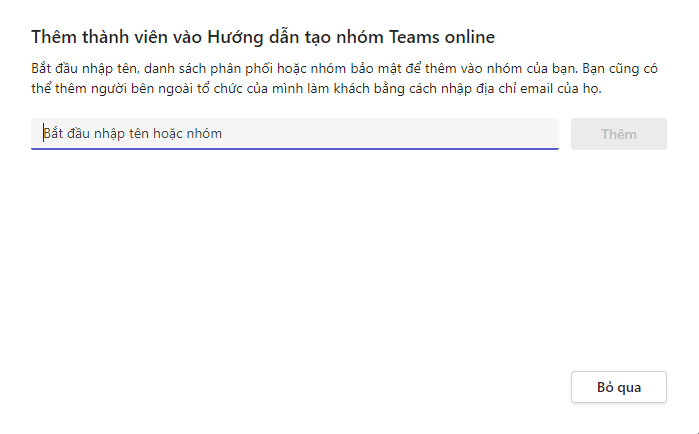Skip adding members with Bỏ qua button

[x=619, y=387]
